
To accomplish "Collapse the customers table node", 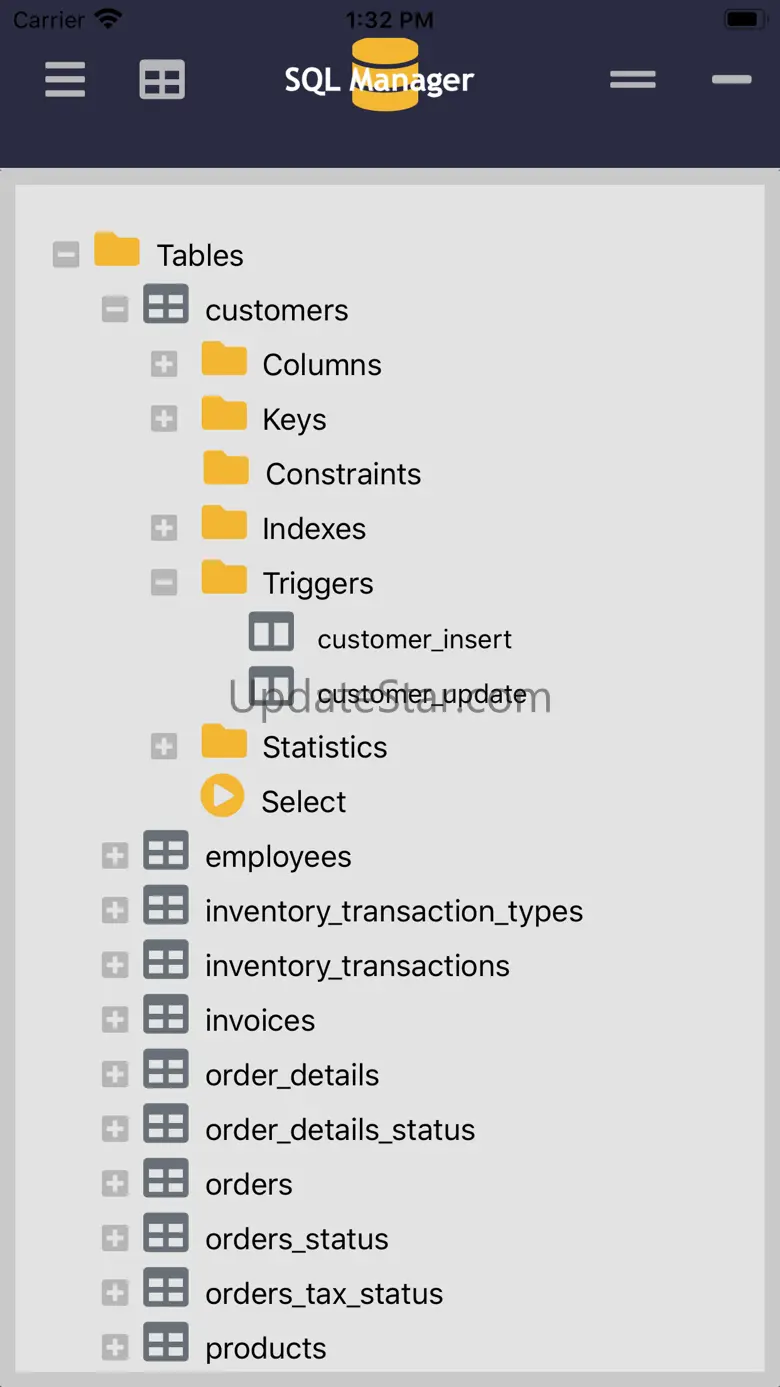I will [x=115, y=310].
